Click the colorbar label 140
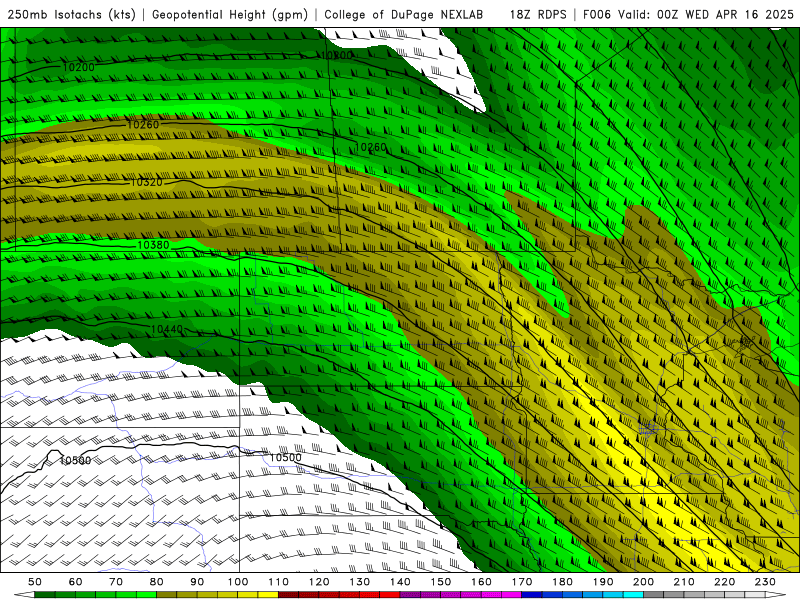The height and width of the screenshot is (600, 800). pyautogui.click(x=401, y=582)
